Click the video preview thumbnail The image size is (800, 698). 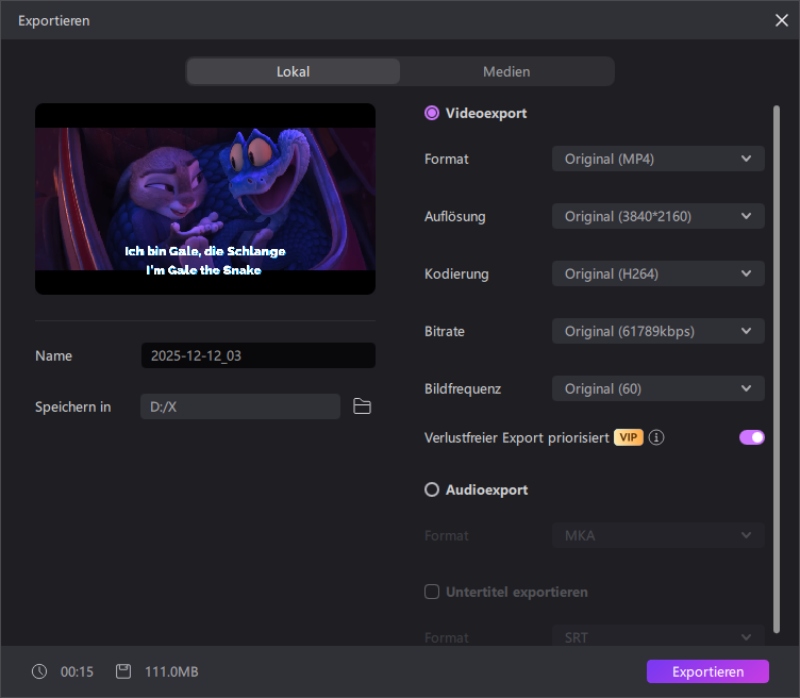click(x=205, y=198)
